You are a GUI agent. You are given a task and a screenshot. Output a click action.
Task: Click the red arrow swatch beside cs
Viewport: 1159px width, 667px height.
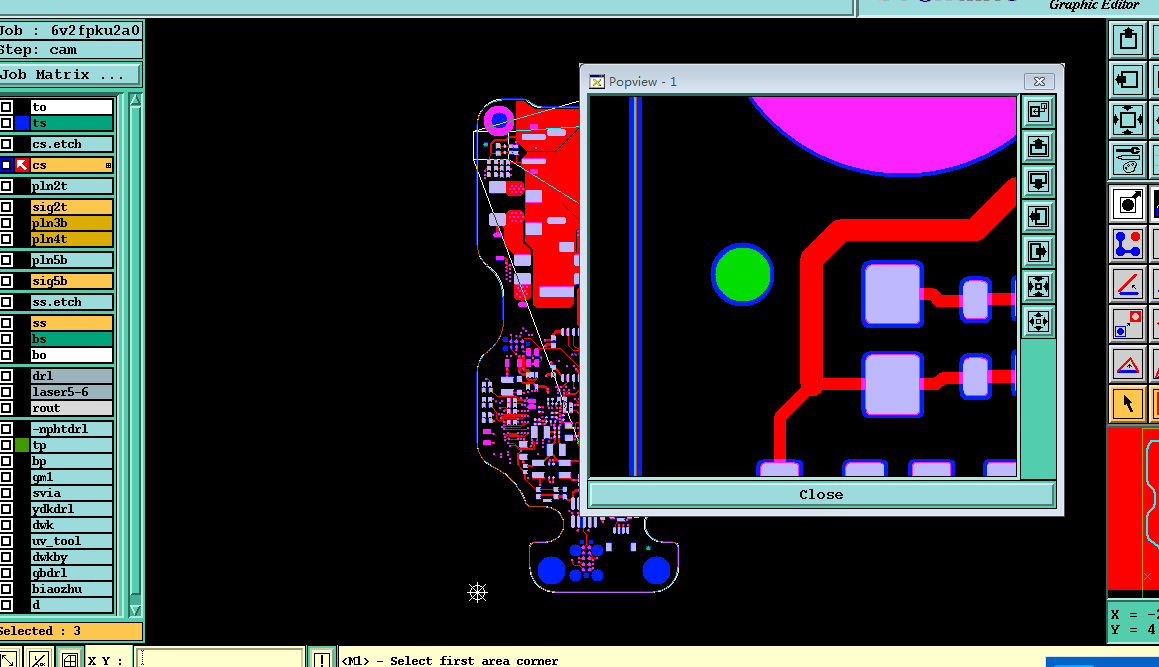[22, 165]
